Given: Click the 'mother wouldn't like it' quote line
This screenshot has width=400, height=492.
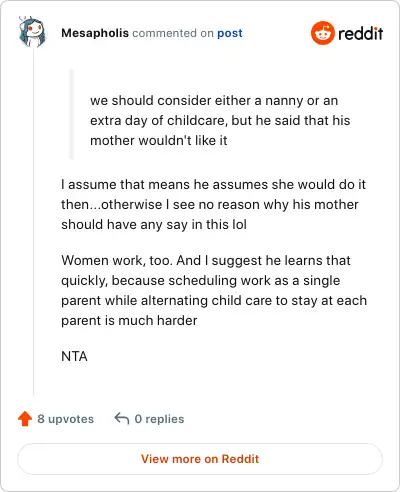Looking at the screenshot, I should pos(159,141).
